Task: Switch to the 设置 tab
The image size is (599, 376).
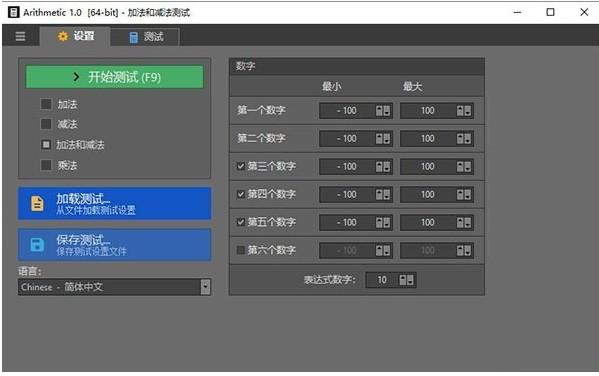Action: coord(75,36)
